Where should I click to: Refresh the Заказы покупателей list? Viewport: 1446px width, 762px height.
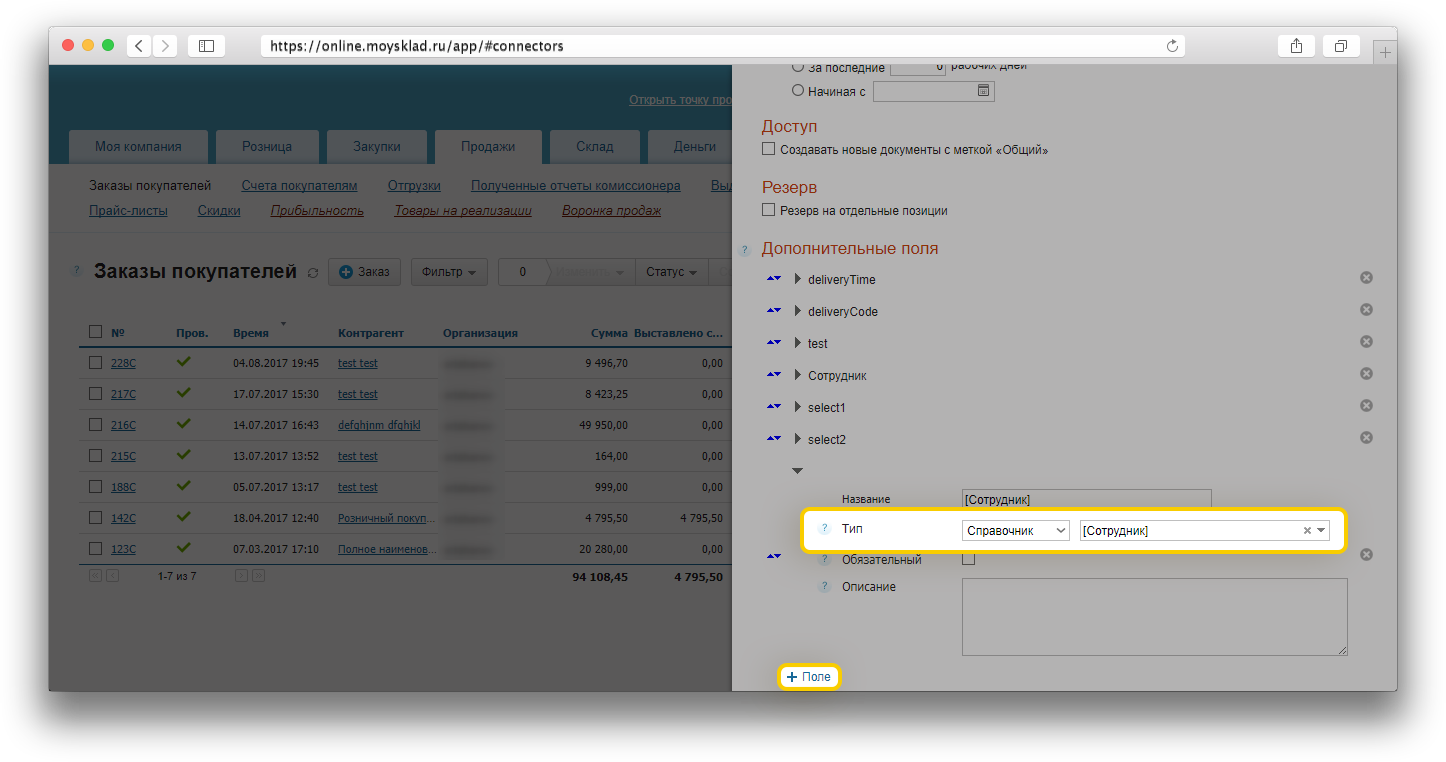313,272
